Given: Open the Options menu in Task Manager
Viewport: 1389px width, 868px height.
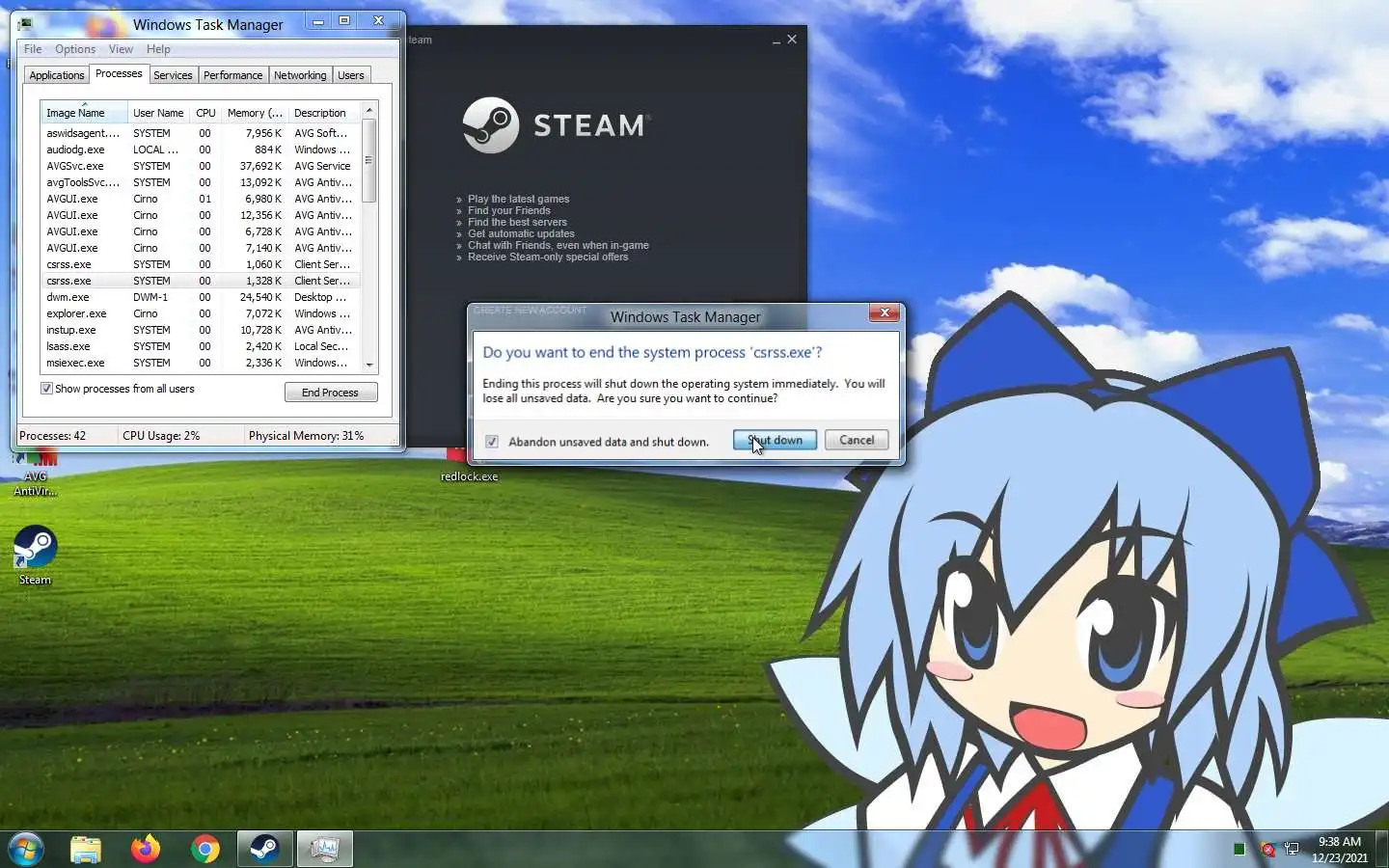Looking at the screenshot, I should [x=75, y=49].
